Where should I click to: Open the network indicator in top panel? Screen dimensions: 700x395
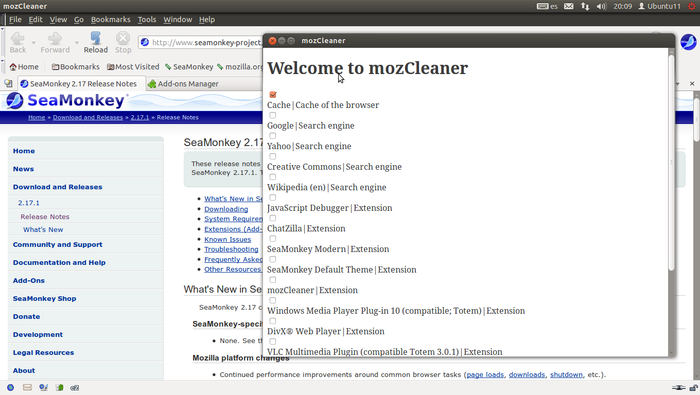[585, 6]
